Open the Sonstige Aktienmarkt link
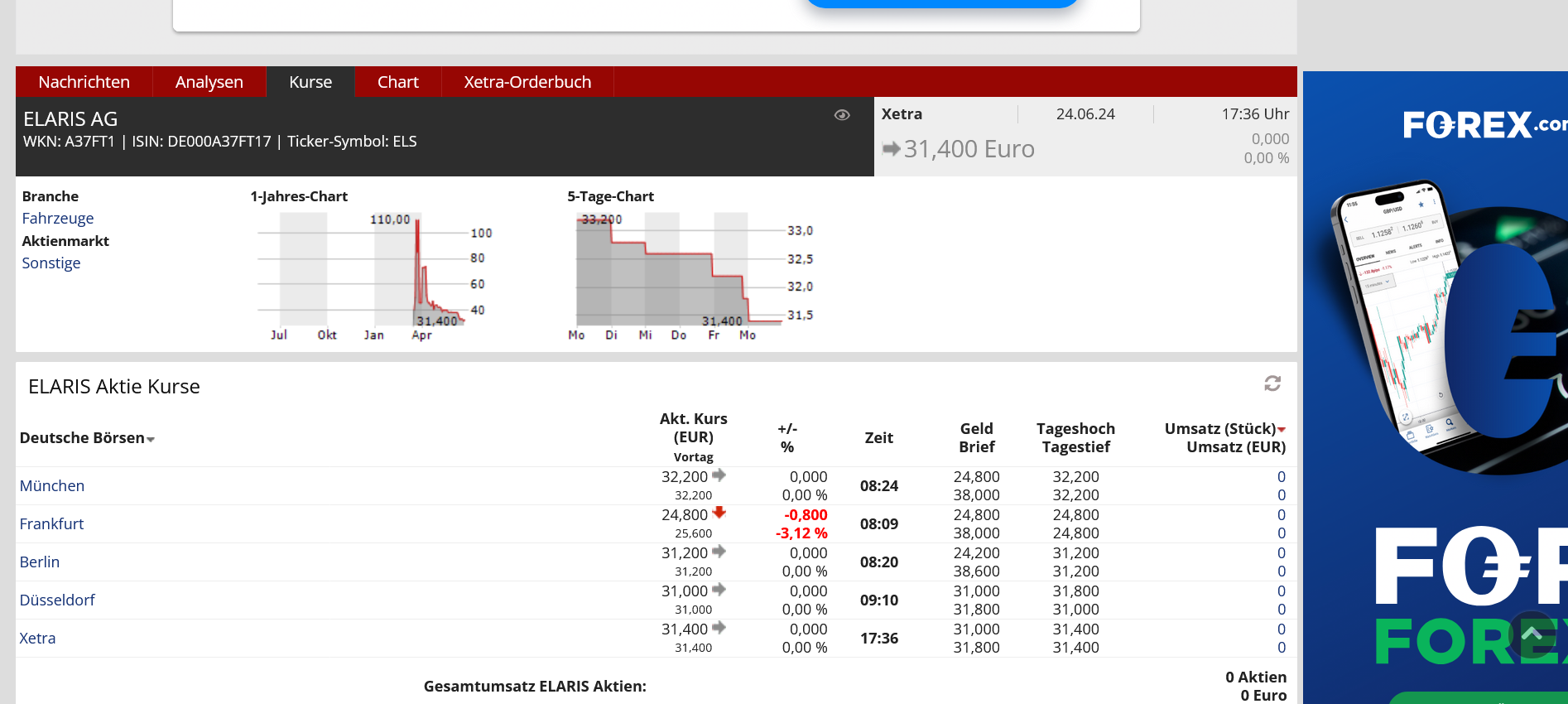Image resolution: width=1568 pixels, height=704 pixels. [51, 263]
